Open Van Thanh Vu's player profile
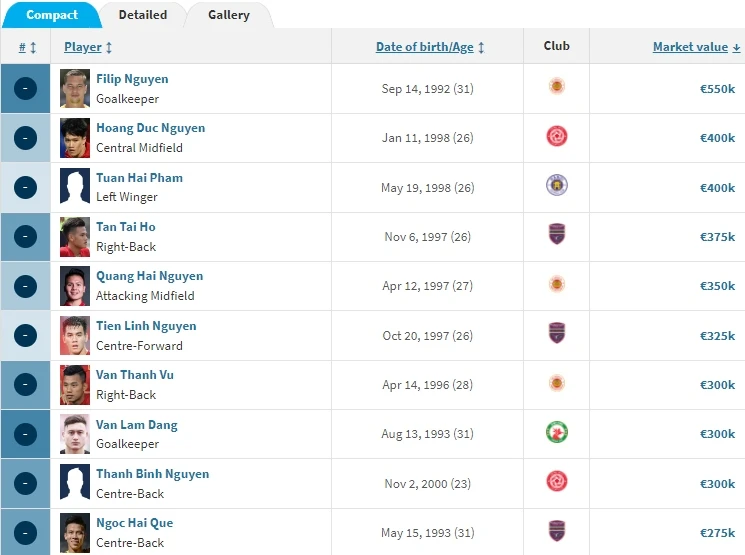Viewport: 745px width, 555px height. (135, 375)
